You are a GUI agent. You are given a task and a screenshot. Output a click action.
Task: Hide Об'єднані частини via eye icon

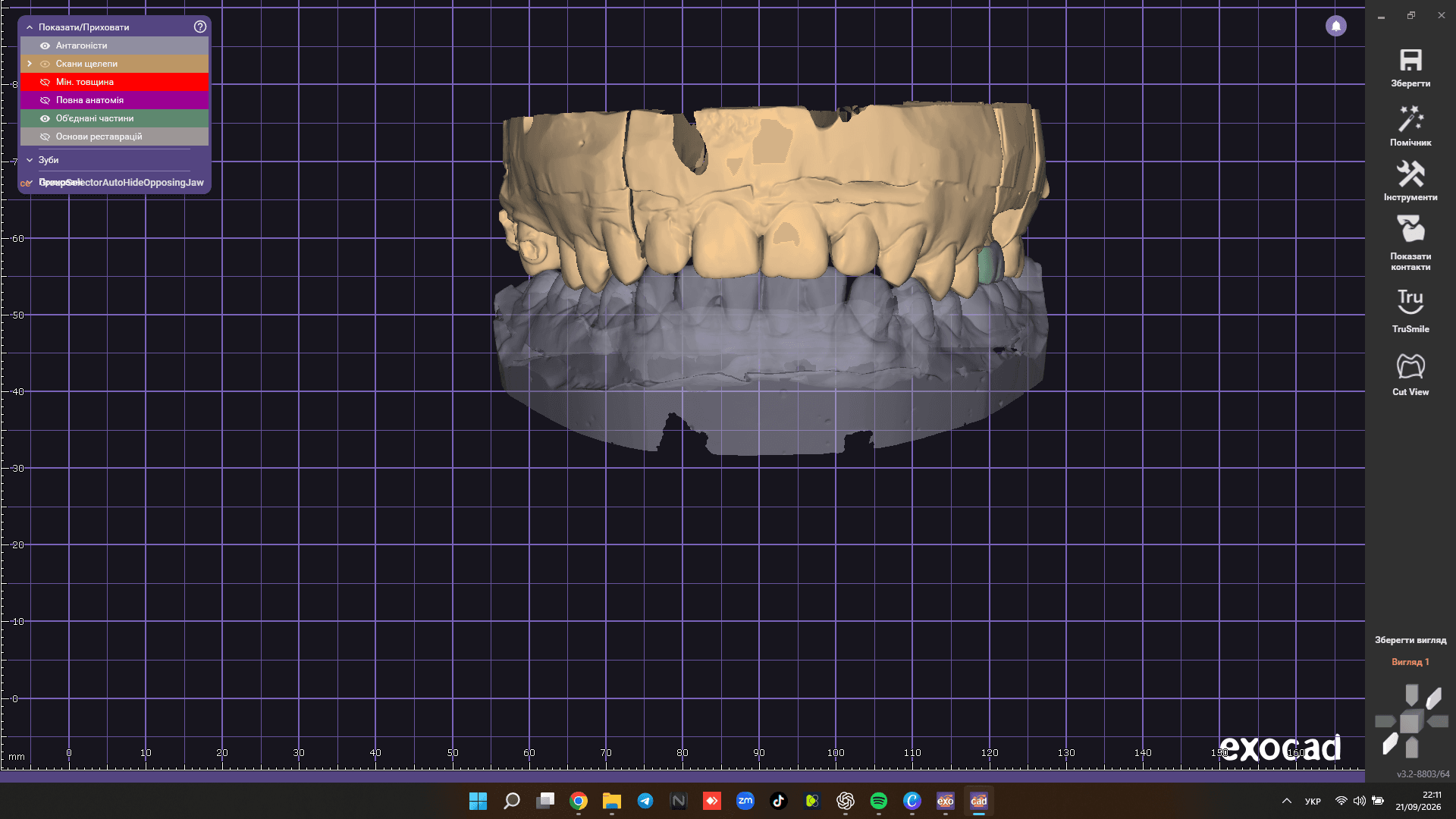pos(45,118)
